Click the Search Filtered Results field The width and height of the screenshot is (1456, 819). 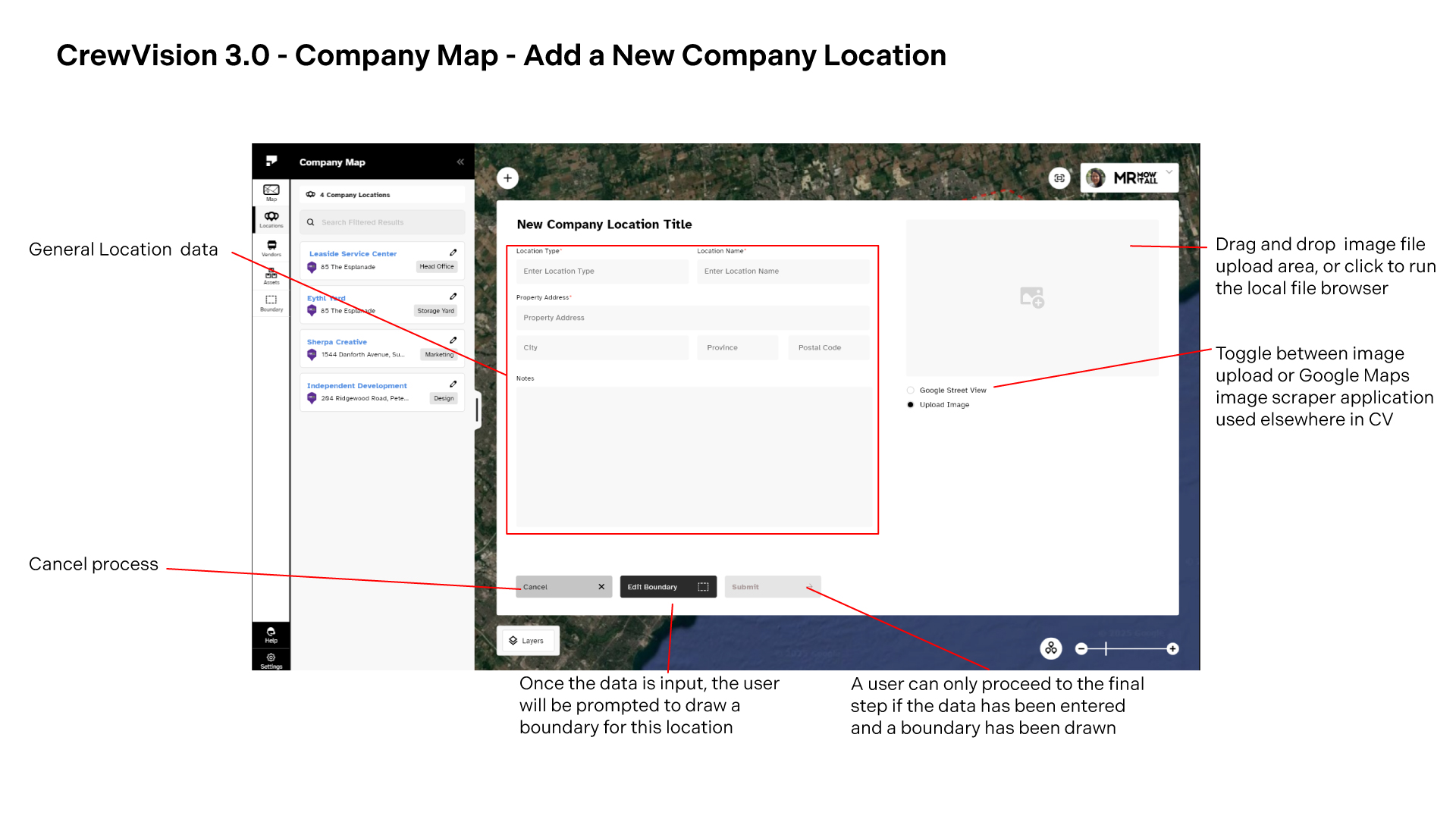[x=382, y=222]
